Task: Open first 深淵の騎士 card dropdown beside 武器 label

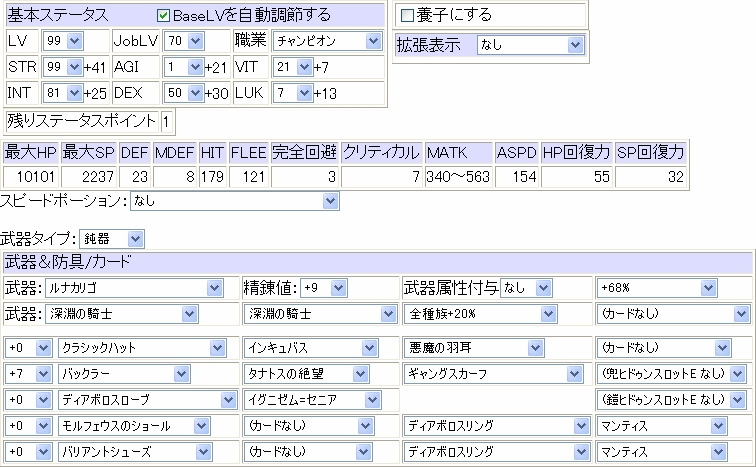Action: 122,314
